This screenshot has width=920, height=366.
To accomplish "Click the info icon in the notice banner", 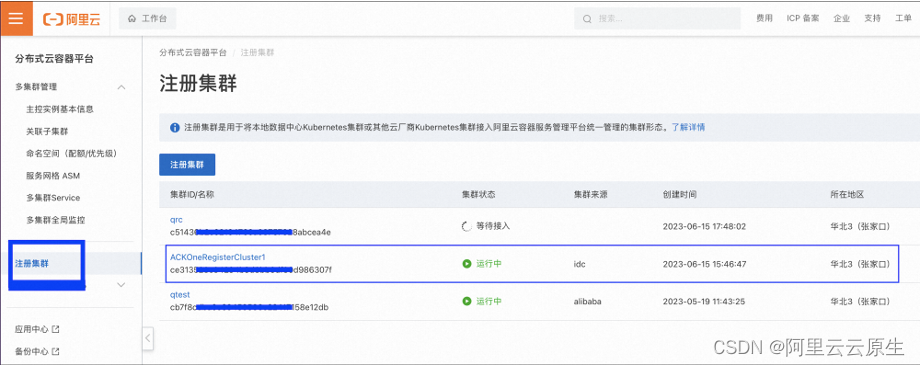I will pos(175,127).
